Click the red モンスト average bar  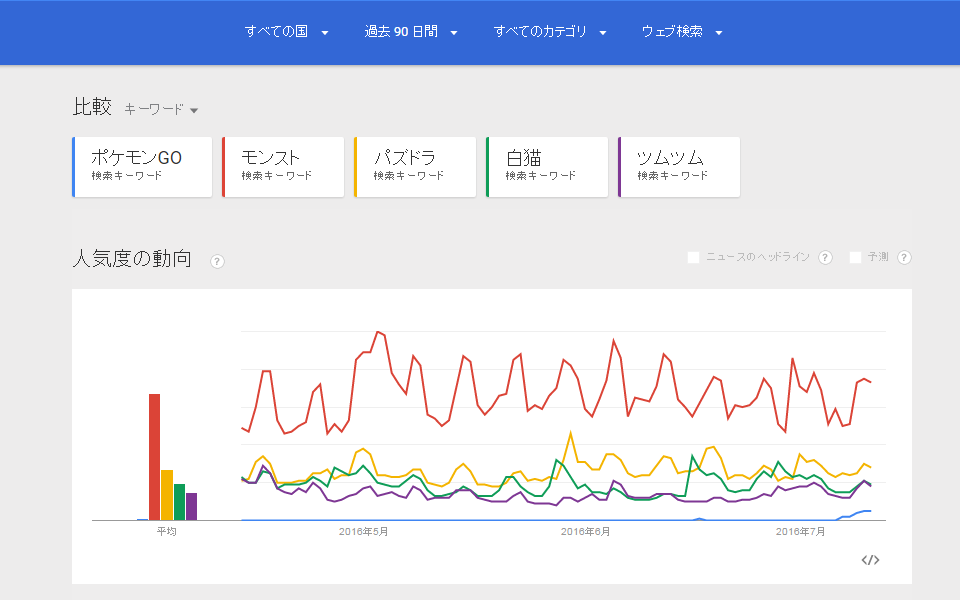click(155, 457)
